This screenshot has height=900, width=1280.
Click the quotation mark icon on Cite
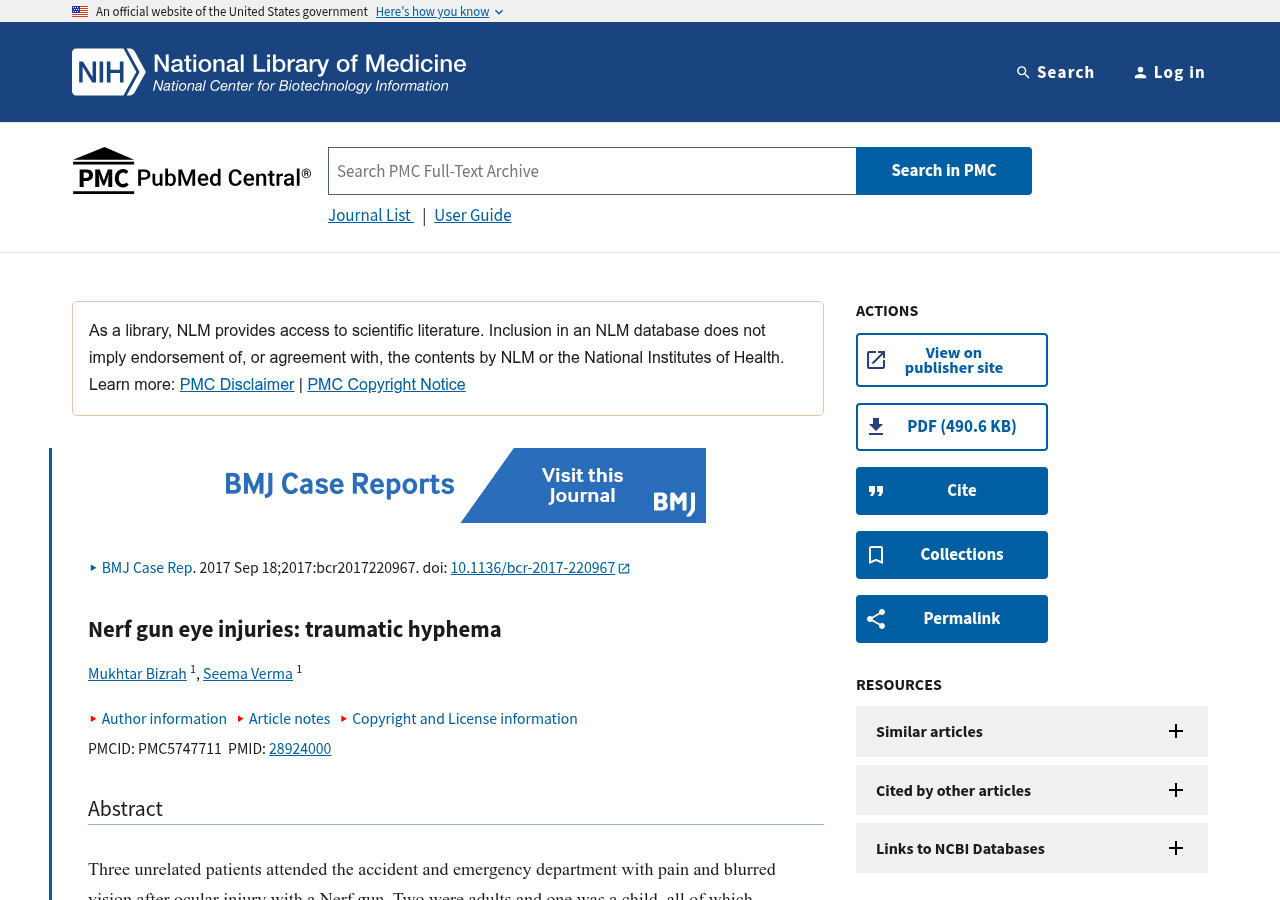coord(876,491)
